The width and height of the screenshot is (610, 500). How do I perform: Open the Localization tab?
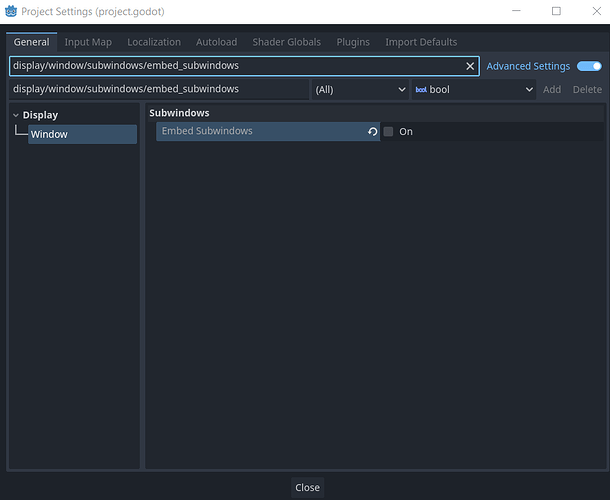point(154,42)
